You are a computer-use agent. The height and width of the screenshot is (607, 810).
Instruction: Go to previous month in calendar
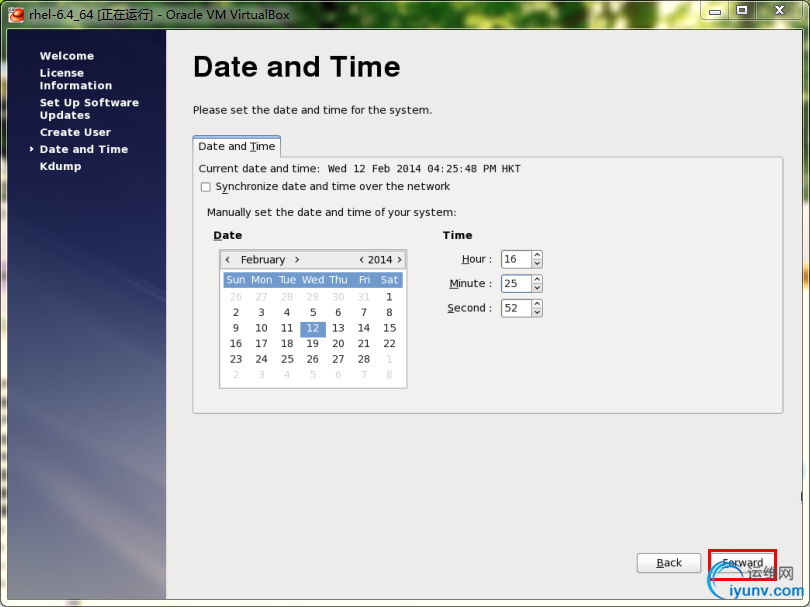coord(228,259)
